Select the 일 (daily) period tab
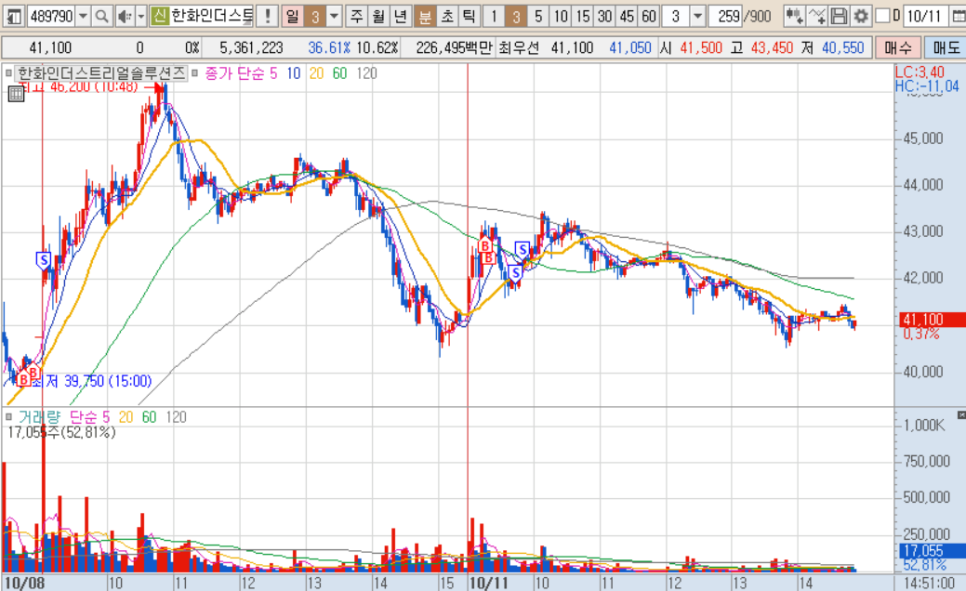The width and height of the screenshot is (966, 591). click(x=292, y=16)
